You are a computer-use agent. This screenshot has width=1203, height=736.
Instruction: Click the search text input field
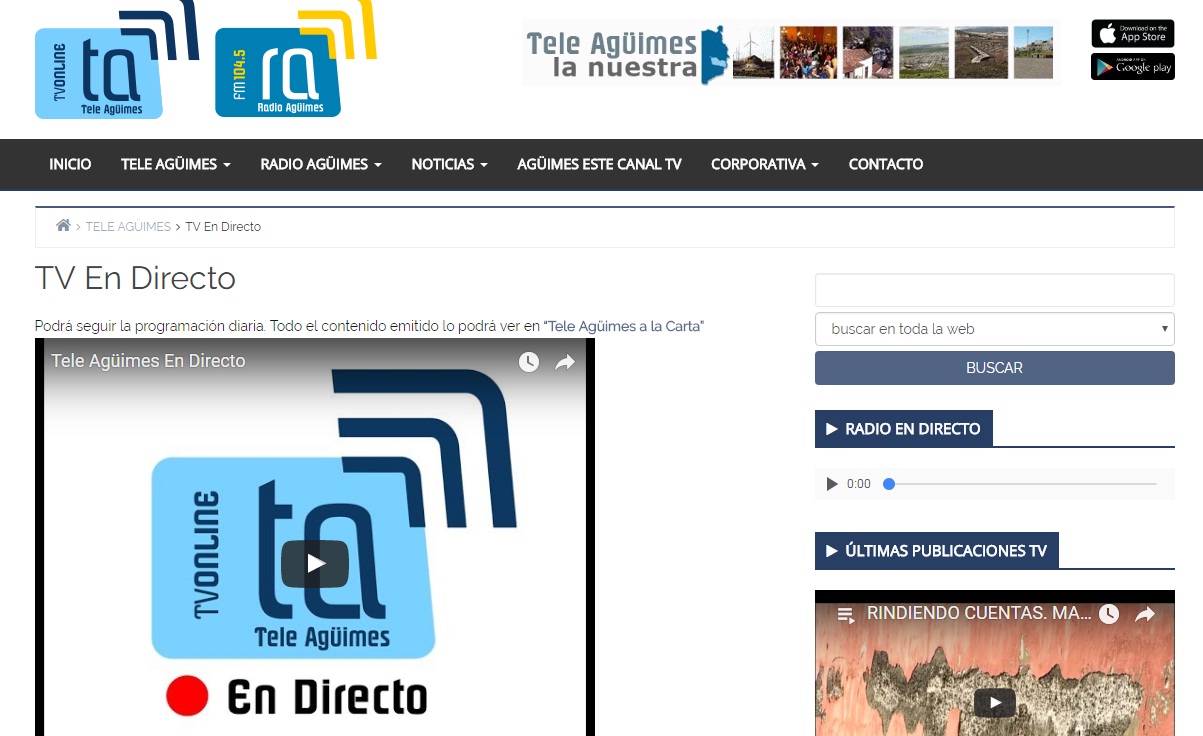[995, 290]
